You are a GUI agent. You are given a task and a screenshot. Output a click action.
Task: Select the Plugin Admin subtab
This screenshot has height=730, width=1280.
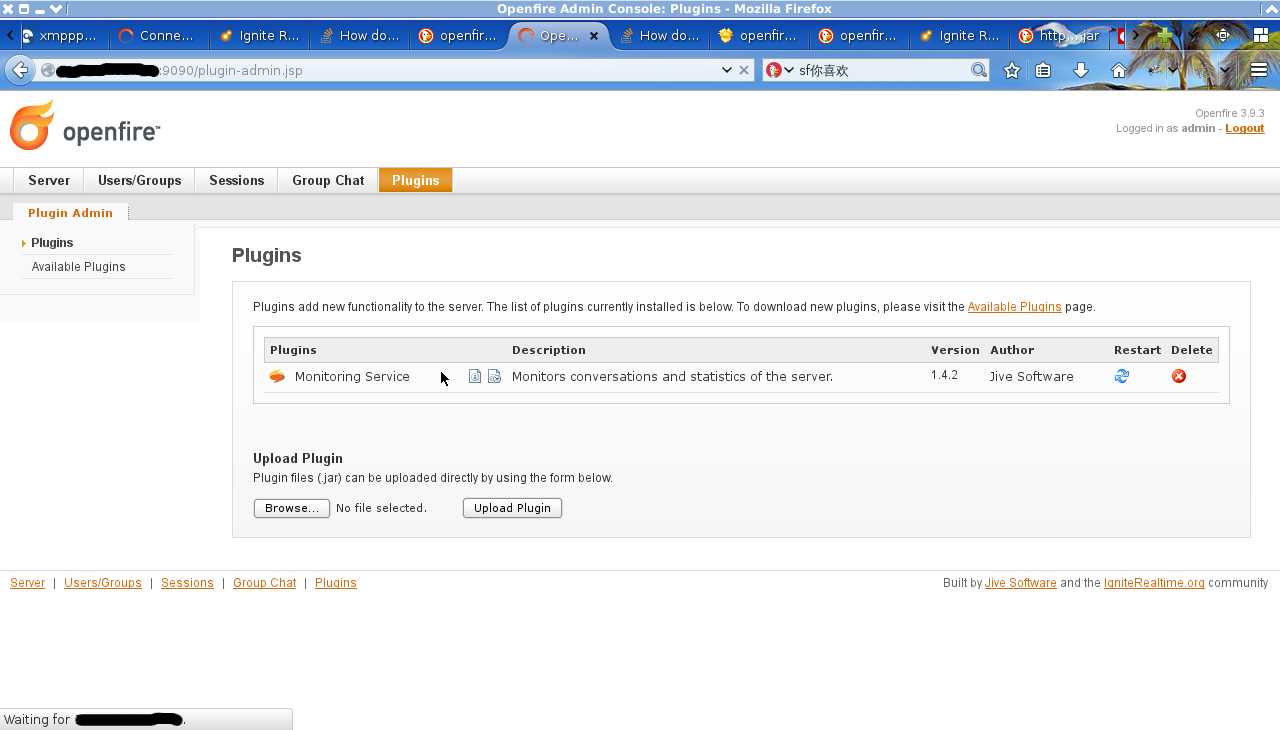(x=70, y=213)
